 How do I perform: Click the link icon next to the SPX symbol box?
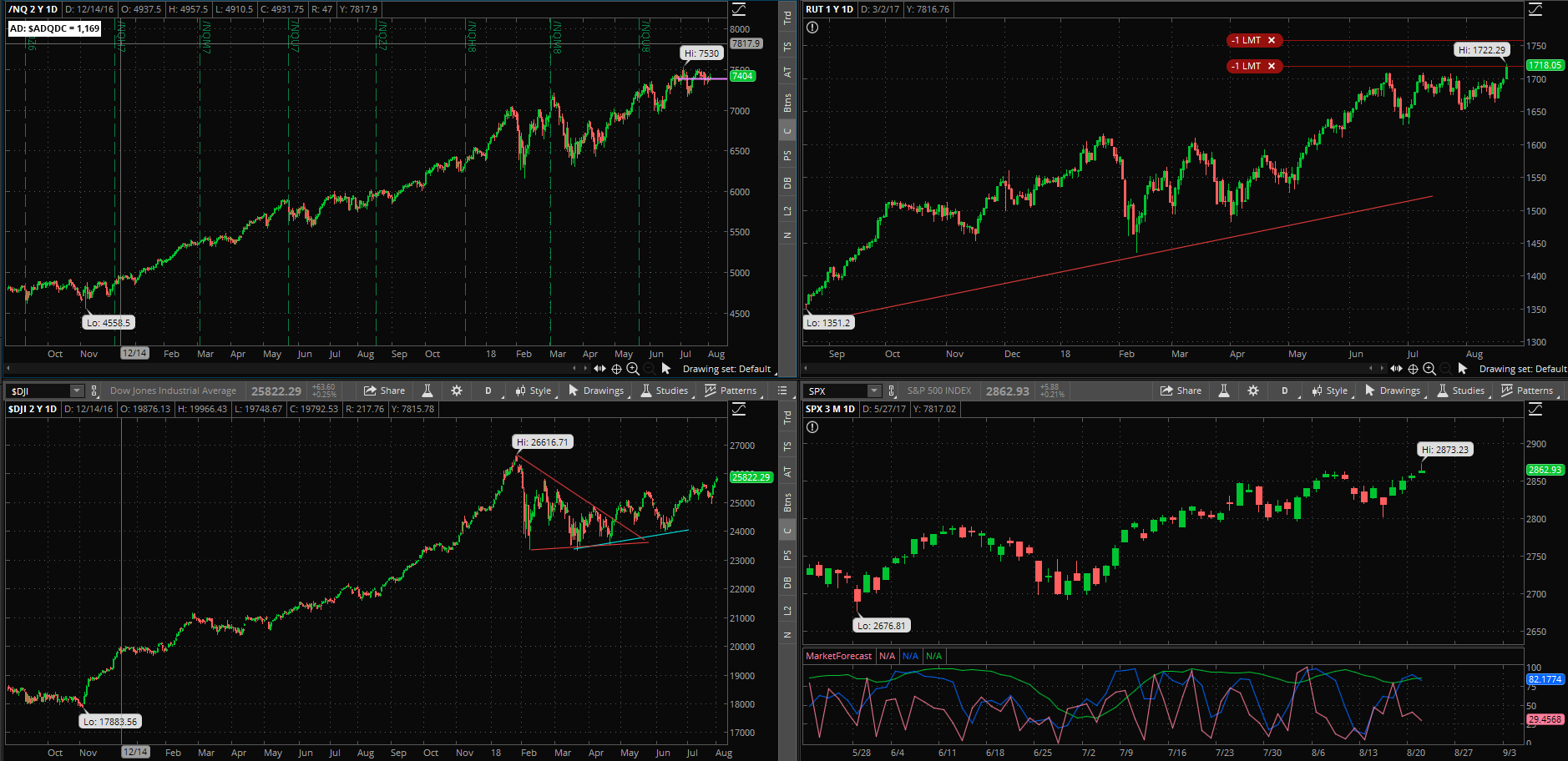pos(892,391)
